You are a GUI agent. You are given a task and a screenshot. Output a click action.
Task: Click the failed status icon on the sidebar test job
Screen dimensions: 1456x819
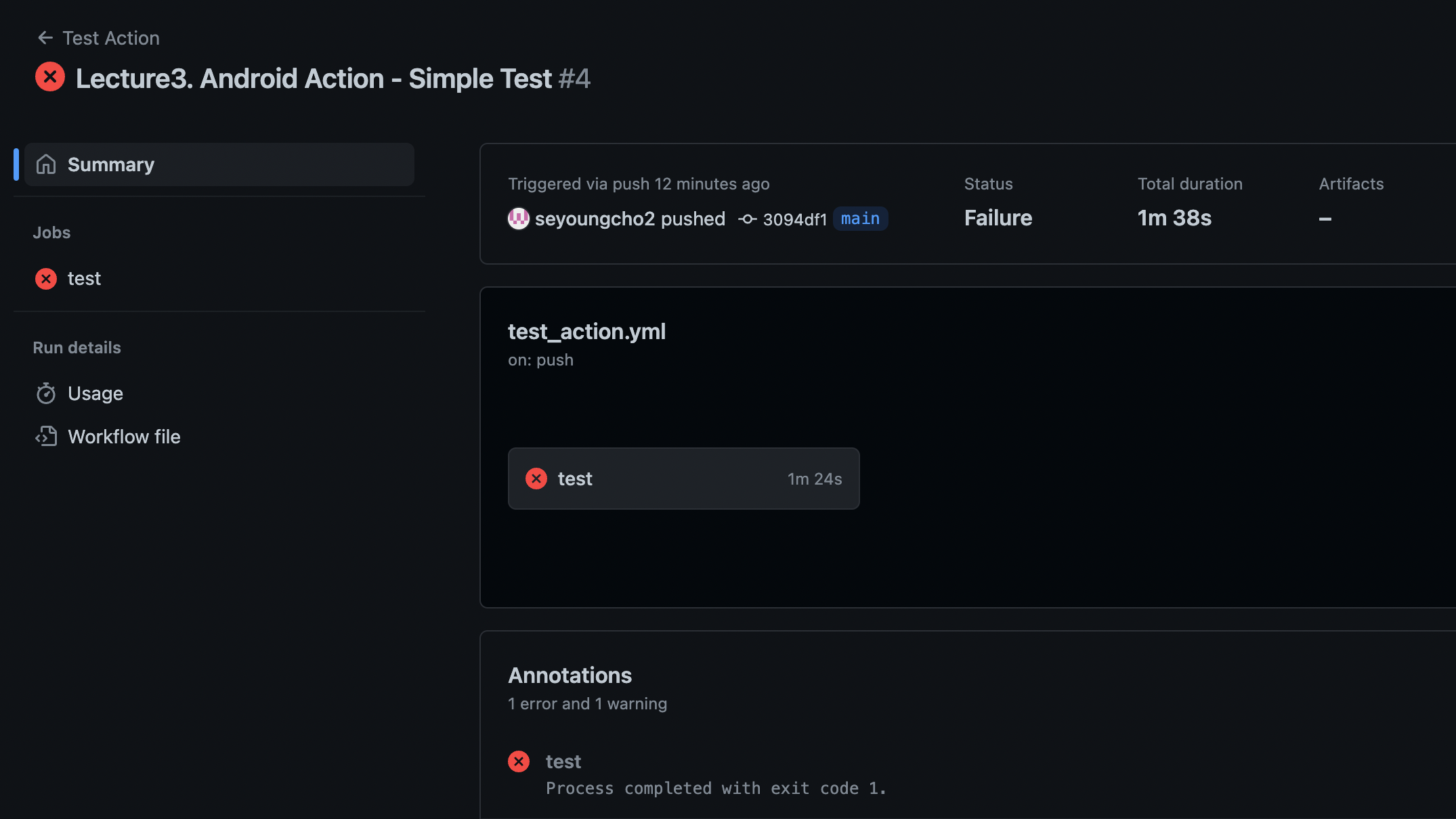click(46, 279)
